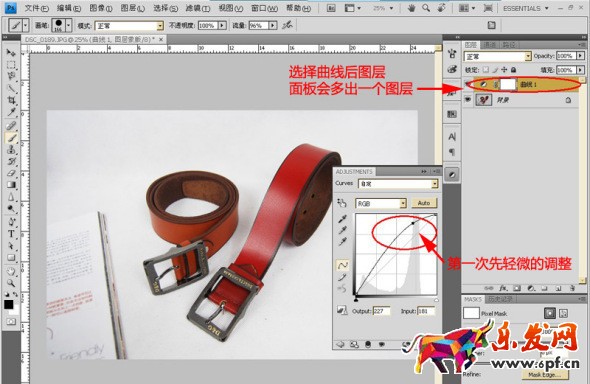Click the Auto button in Curves

pos(424,203)
